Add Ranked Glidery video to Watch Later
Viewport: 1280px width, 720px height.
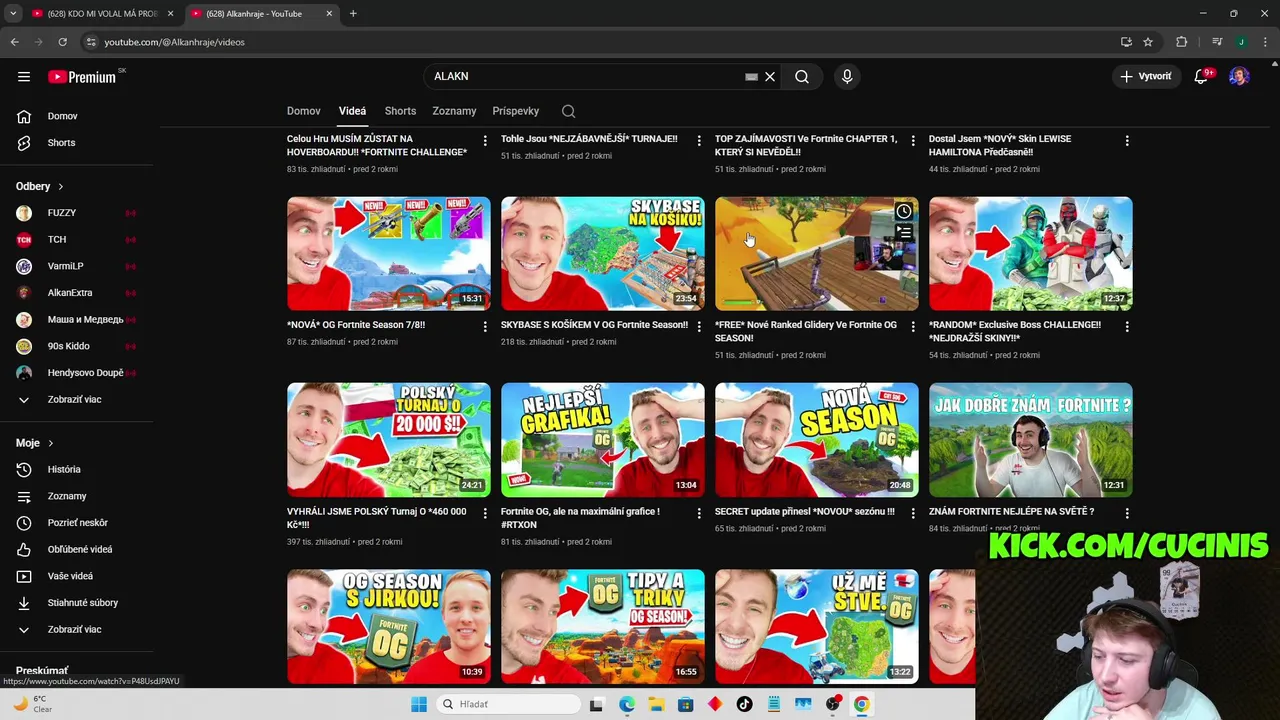pos(903,211)
